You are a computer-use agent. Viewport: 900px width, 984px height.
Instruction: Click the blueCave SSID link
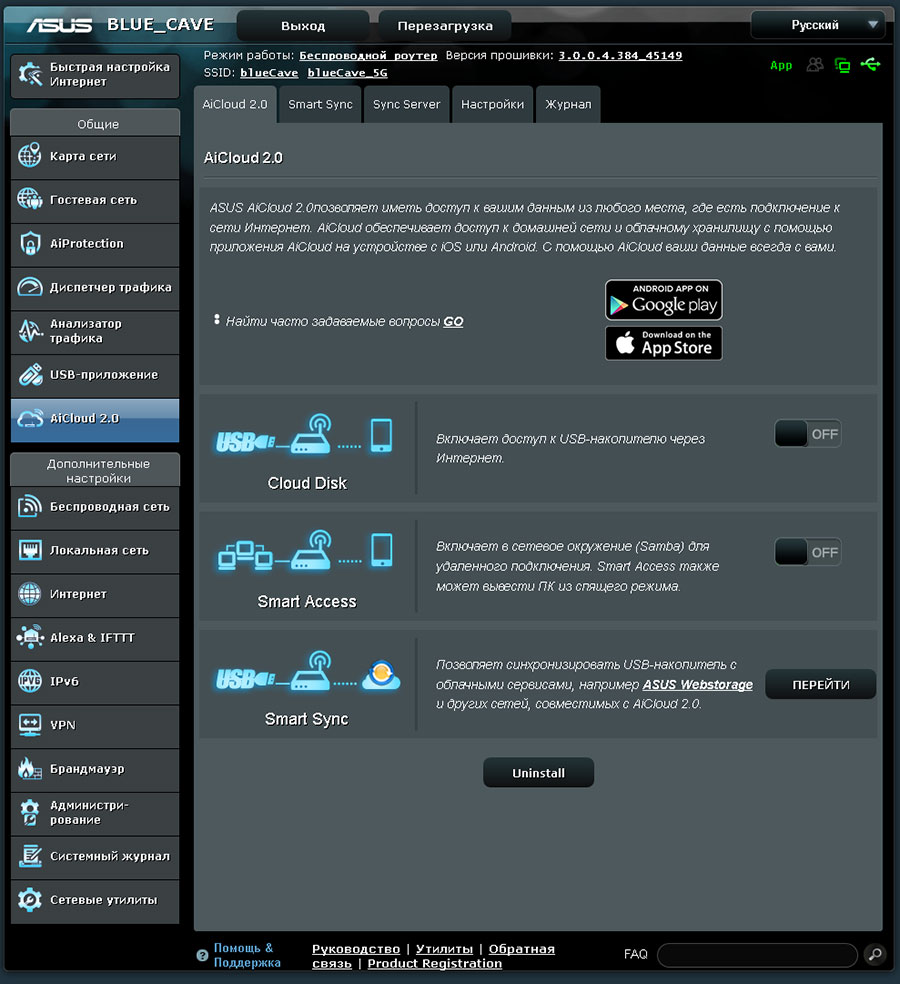pyautogui.click(x=269, y=73)
